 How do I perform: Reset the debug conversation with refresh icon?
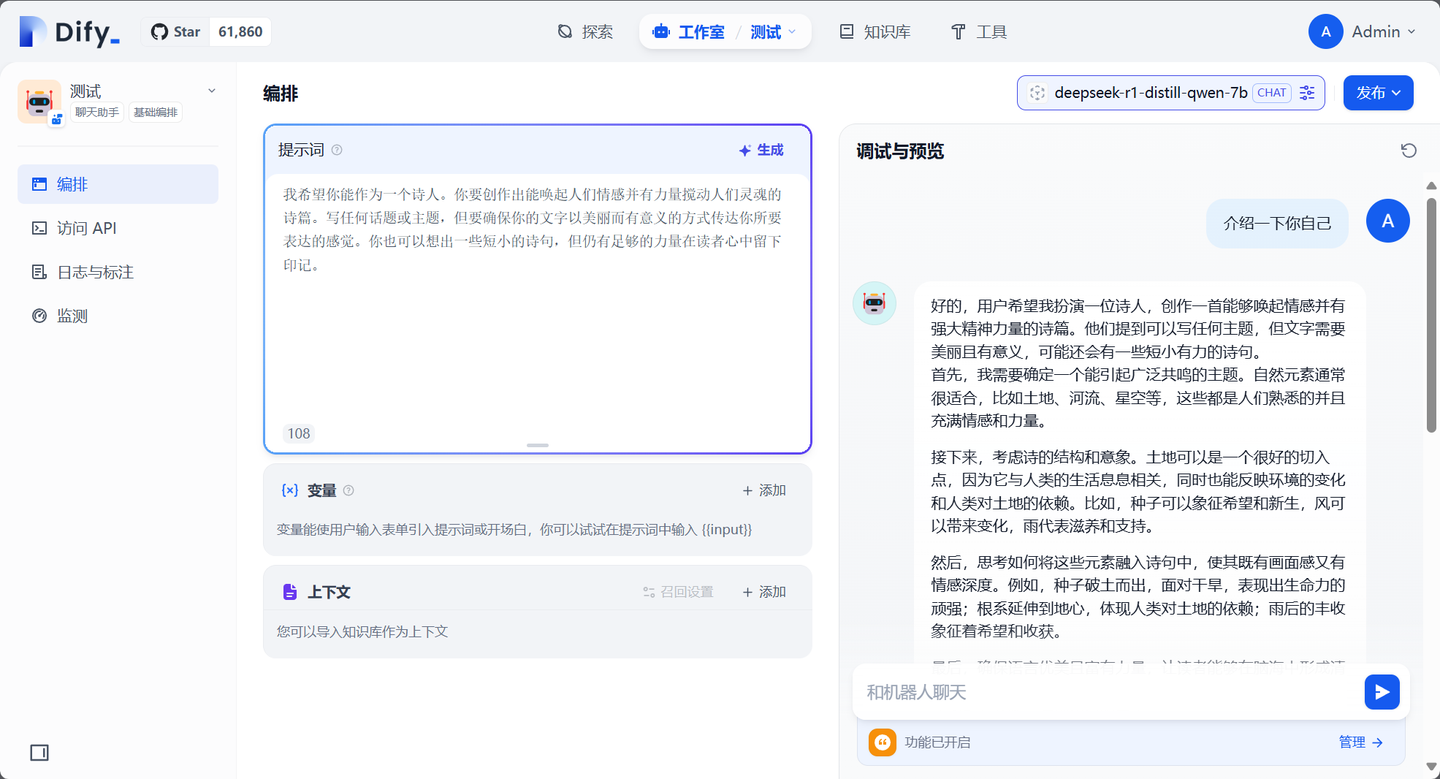[1409, 149]
